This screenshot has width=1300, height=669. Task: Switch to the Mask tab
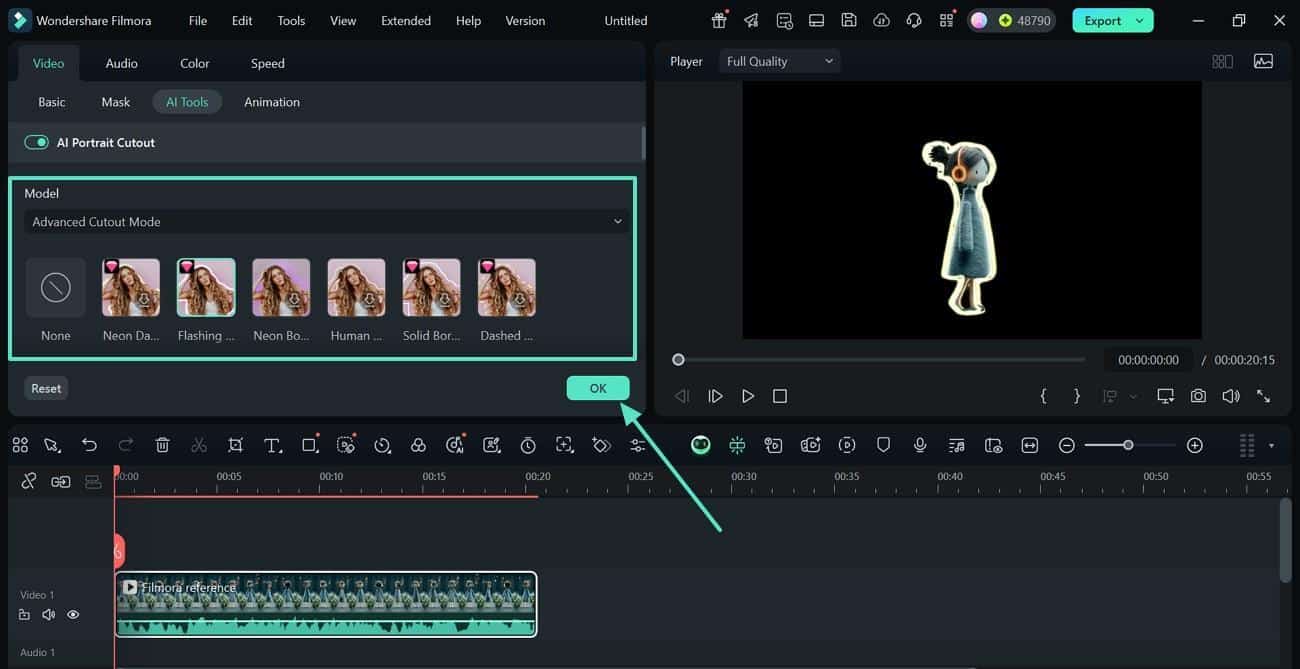[115, 101]
